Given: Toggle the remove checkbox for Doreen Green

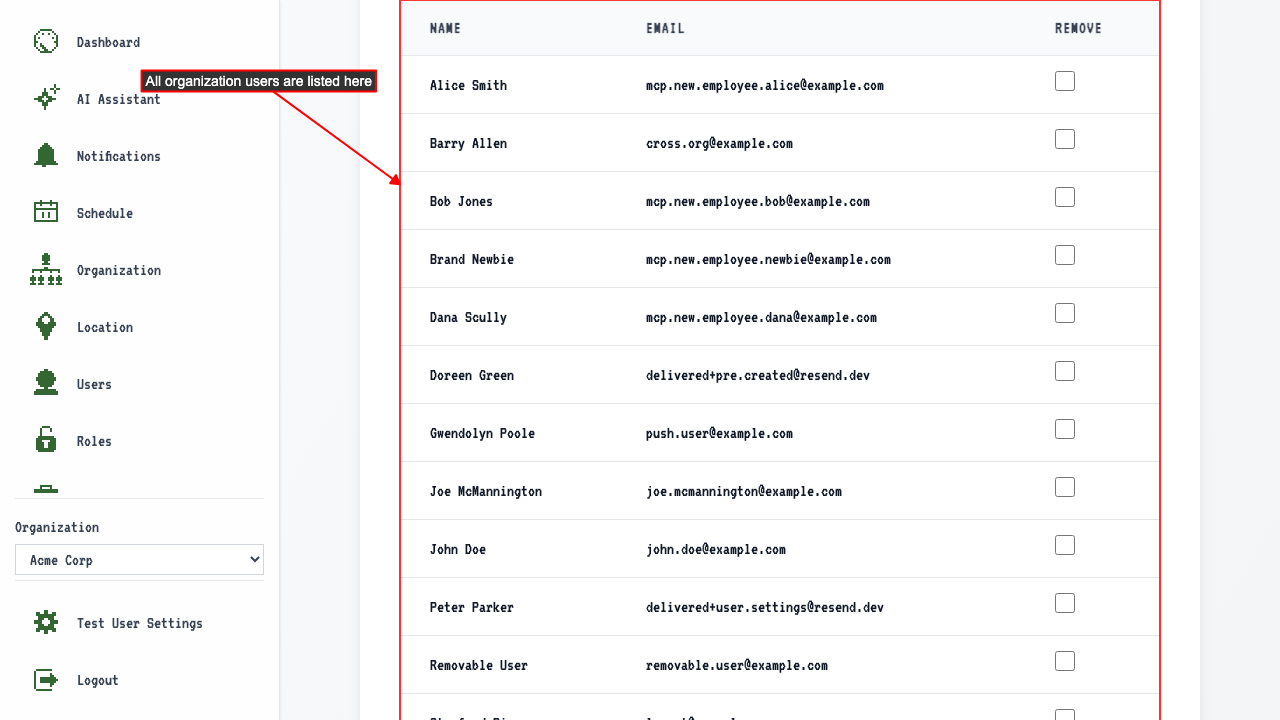Looking at the screenshot, I should 1065,371.
